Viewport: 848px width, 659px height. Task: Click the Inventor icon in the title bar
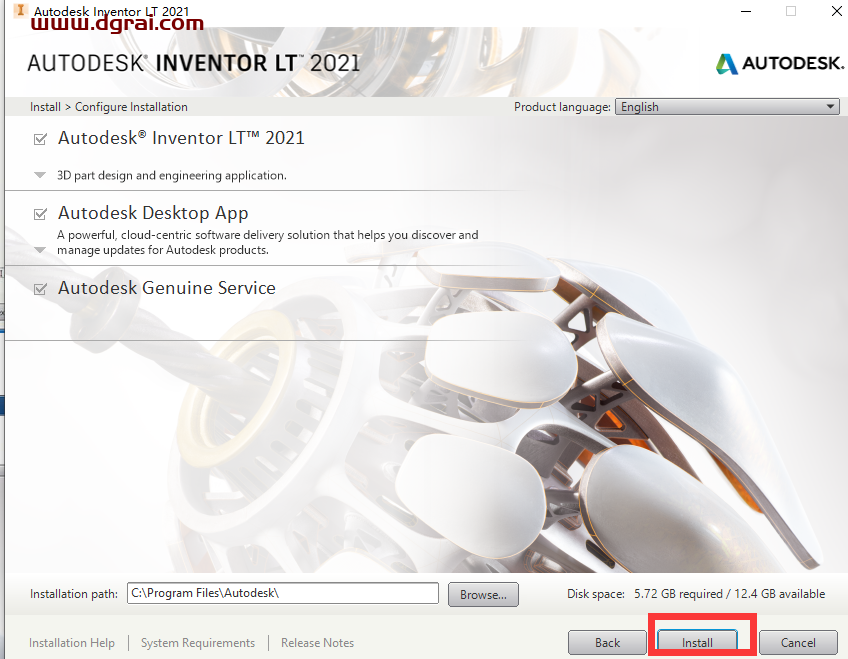(x=18, y=10)
